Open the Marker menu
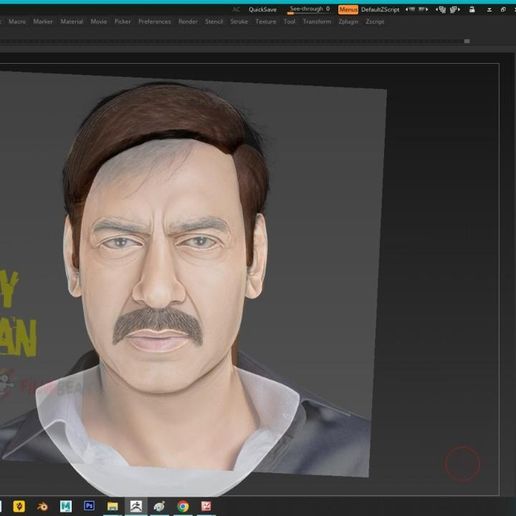This screenshot has width=516, height=516. click(43, 22)
